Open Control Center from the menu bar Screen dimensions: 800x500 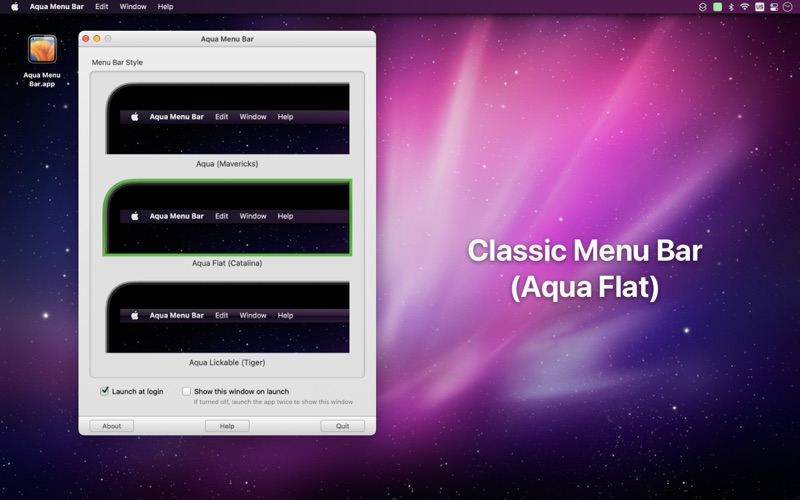coord(774,7)
